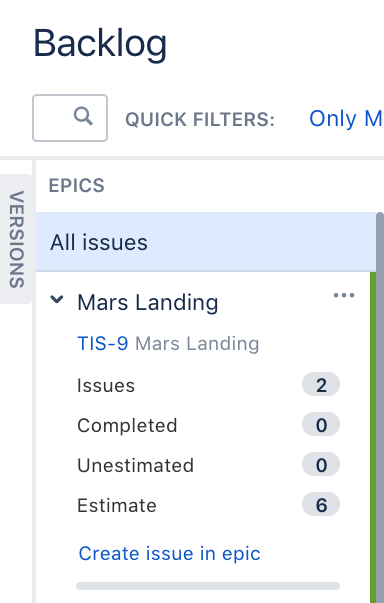Click the epics panel scrollbar
The width and height of the screenshot is (384, 603).
[380, 408]
